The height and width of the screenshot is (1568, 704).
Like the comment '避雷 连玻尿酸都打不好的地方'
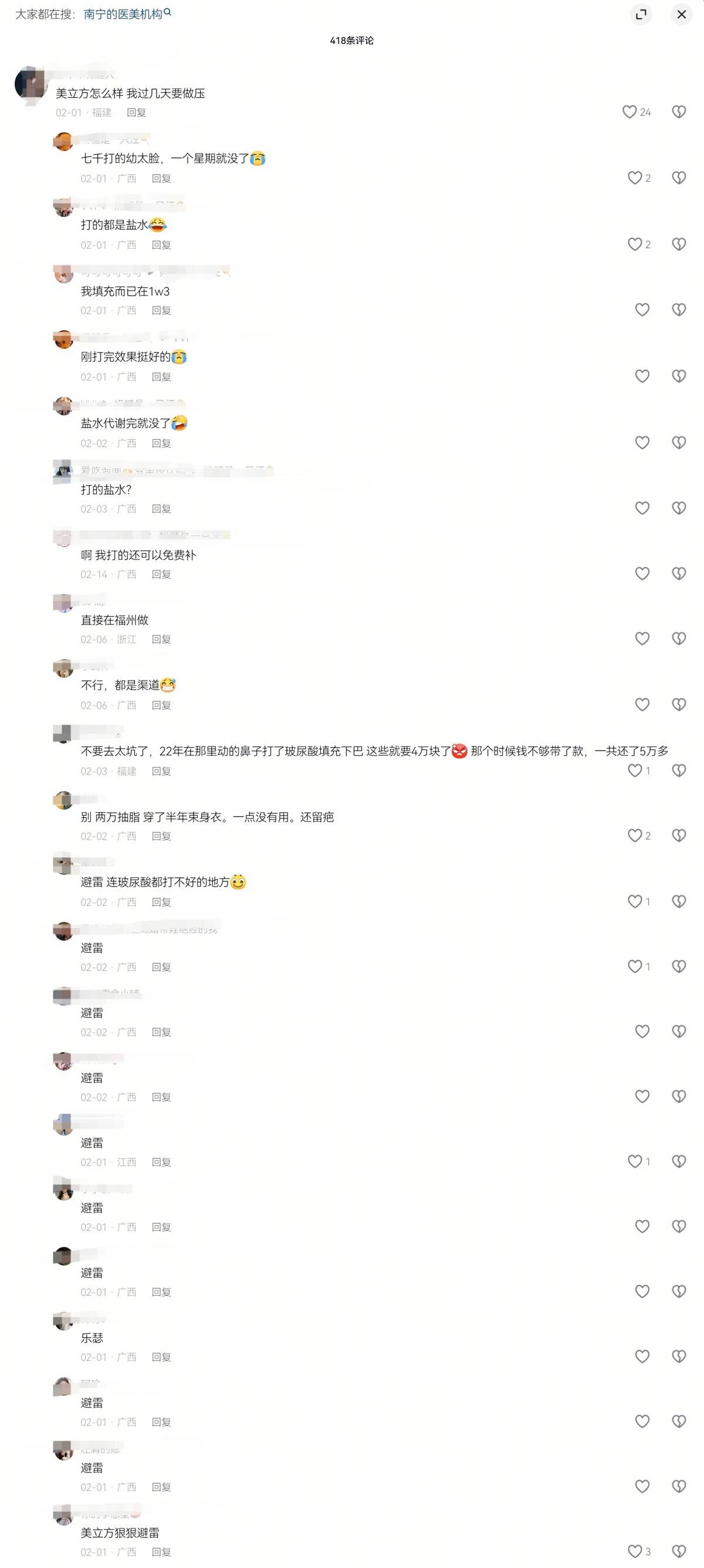(635, 901)
